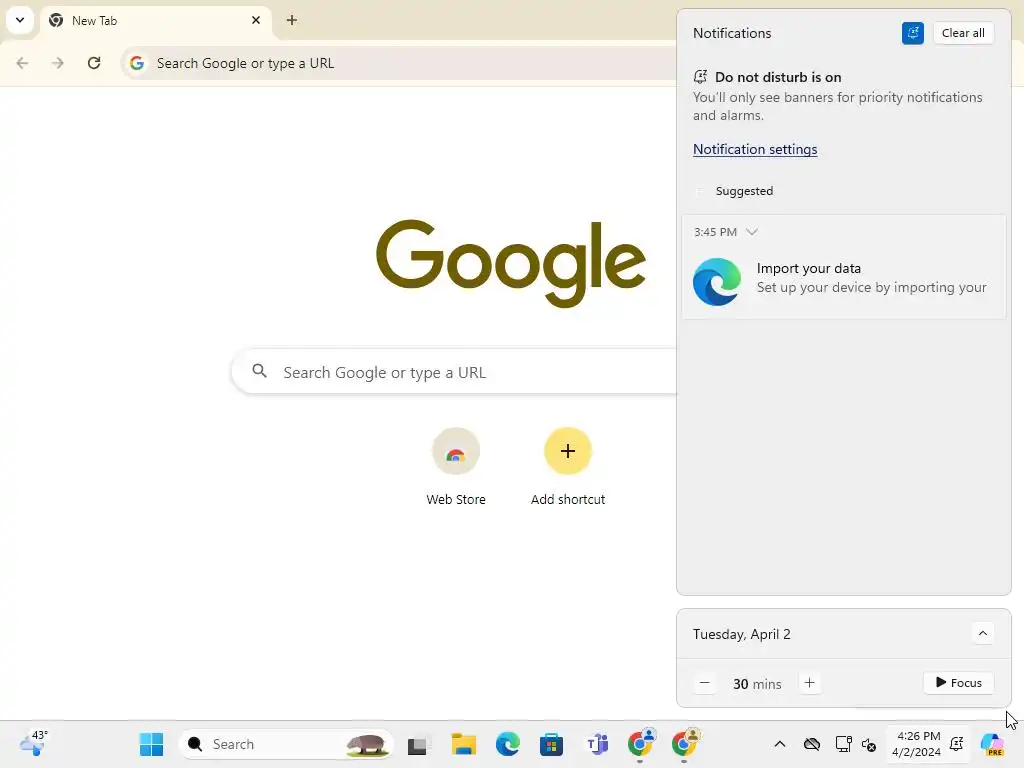Image resolution: width=1024 pixels, height=768 pixels.
Task: Click the Edge icon in the notification
Action: pos(716,282)
